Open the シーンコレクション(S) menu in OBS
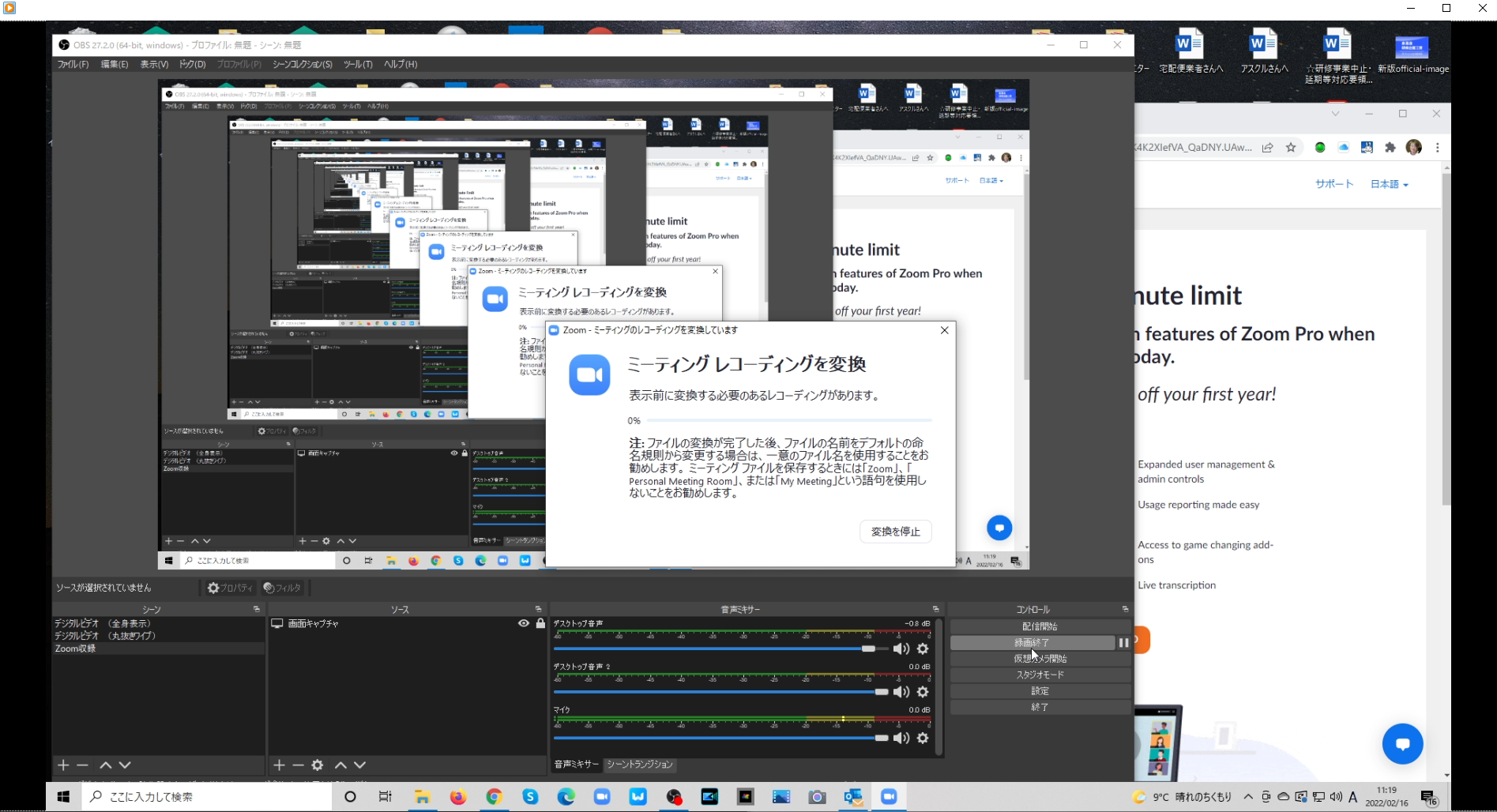This screenshot has height=812, width=1497. point(303,64)
